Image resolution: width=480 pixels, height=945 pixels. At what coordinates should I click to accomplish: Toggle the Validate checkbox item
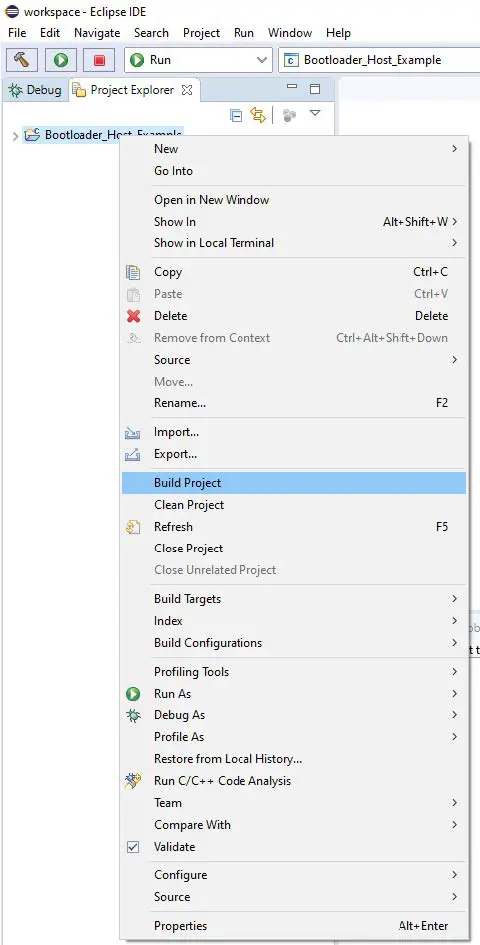(294, 847)
